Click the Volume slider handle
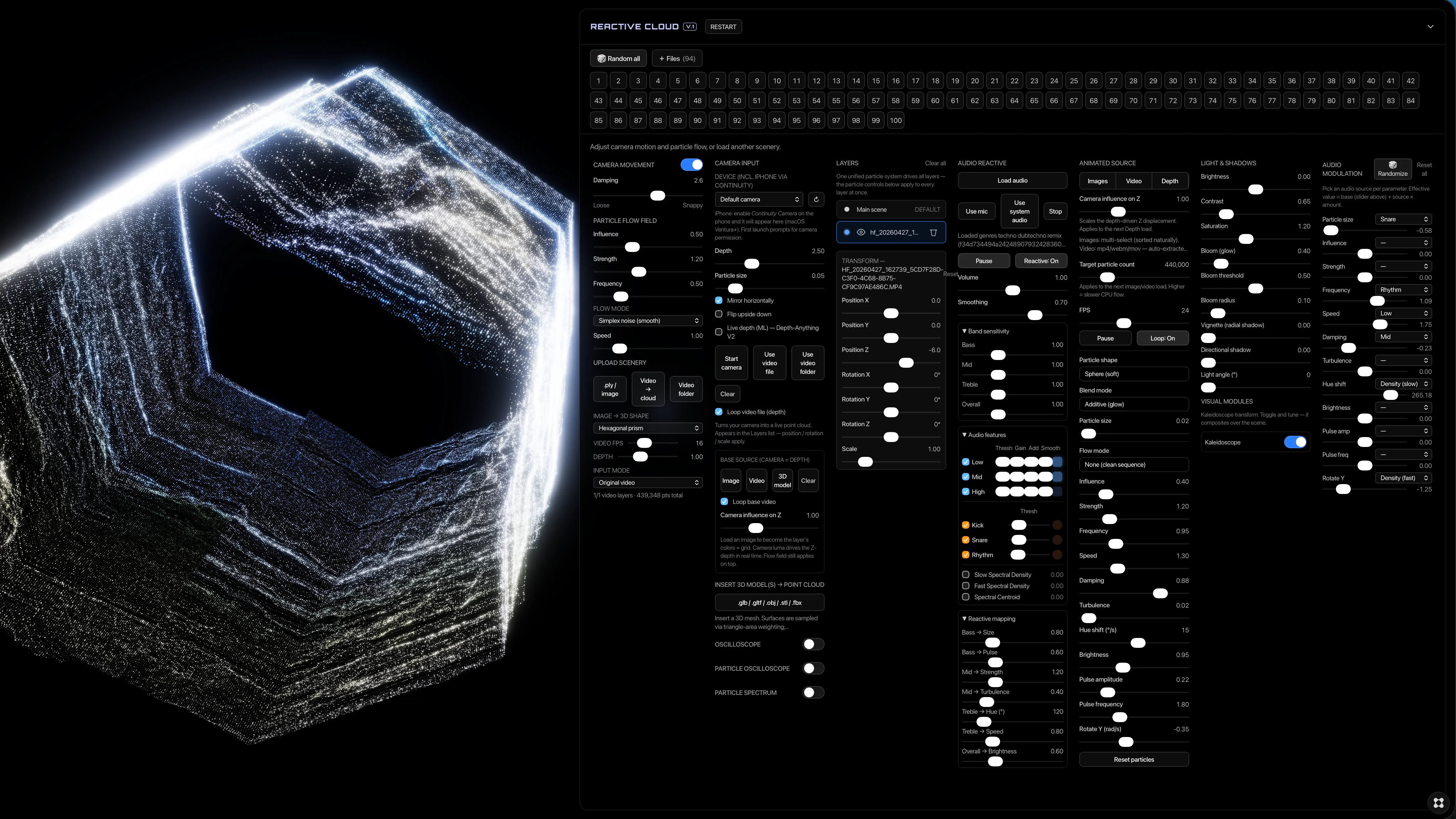This screenshot has height=819, width=1456. (1012, 291)
